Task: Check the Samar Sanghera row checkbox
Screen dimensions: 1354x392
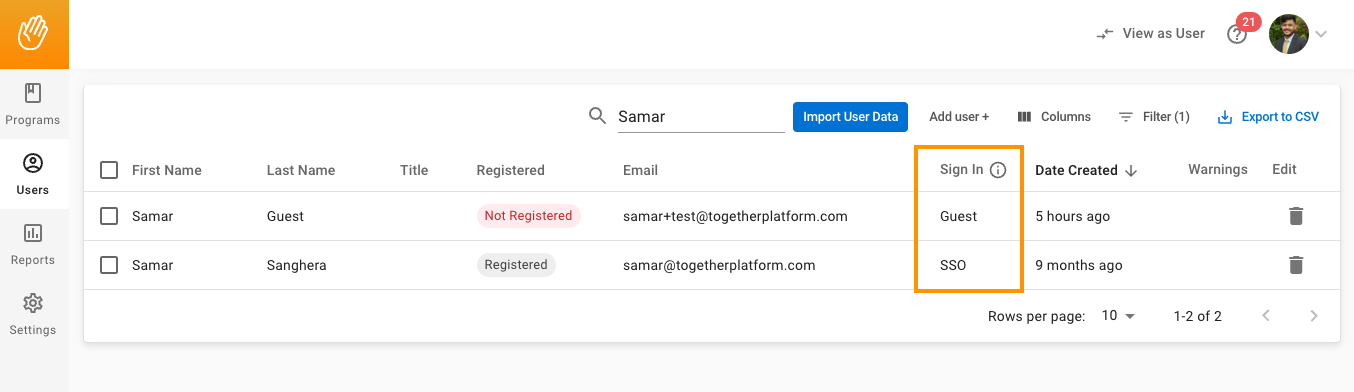Action: click(110, 265)
